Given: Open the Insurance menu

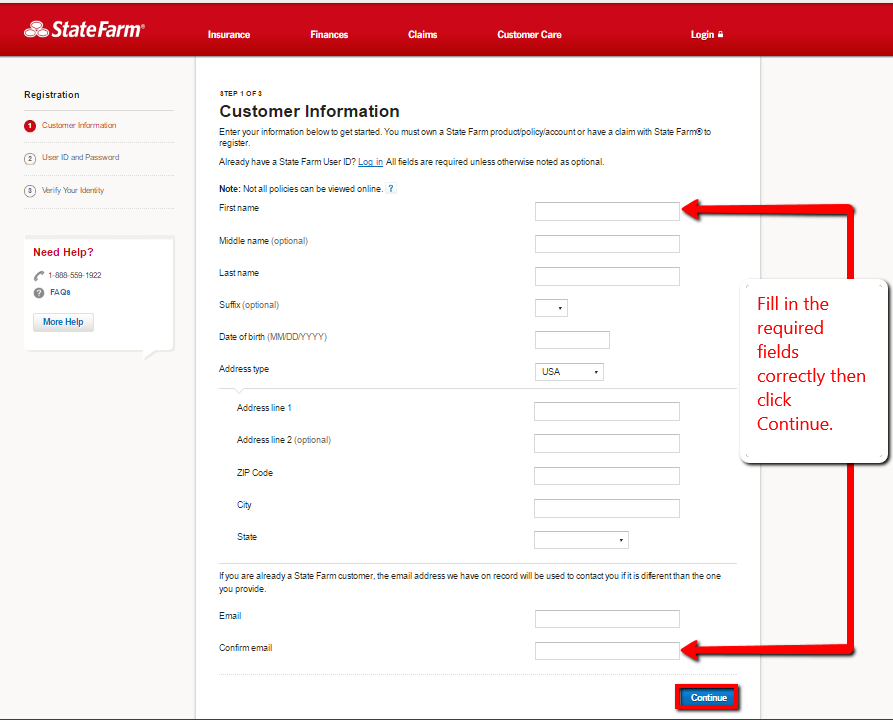Looking at the screenshot, I should 229,35.
